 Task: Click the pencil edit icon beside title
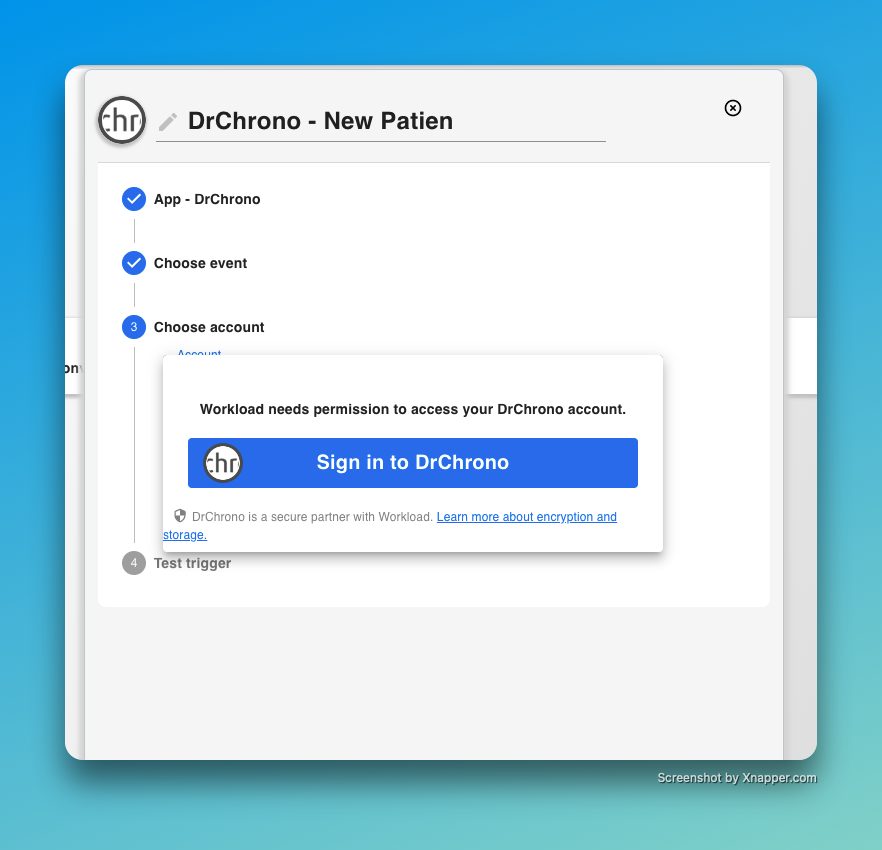(x=168, y=122)
